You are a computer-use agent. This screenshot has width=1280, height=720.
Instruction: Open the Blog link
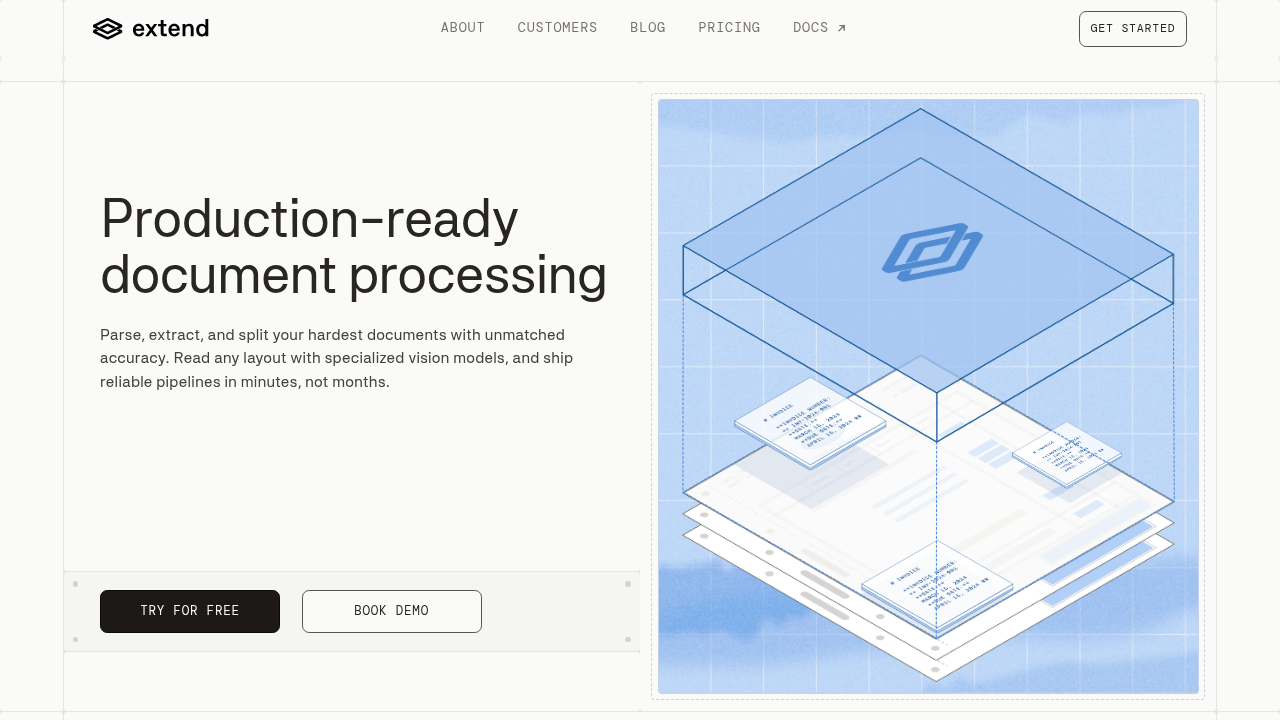pyautogui.click(x=647, y=28)
